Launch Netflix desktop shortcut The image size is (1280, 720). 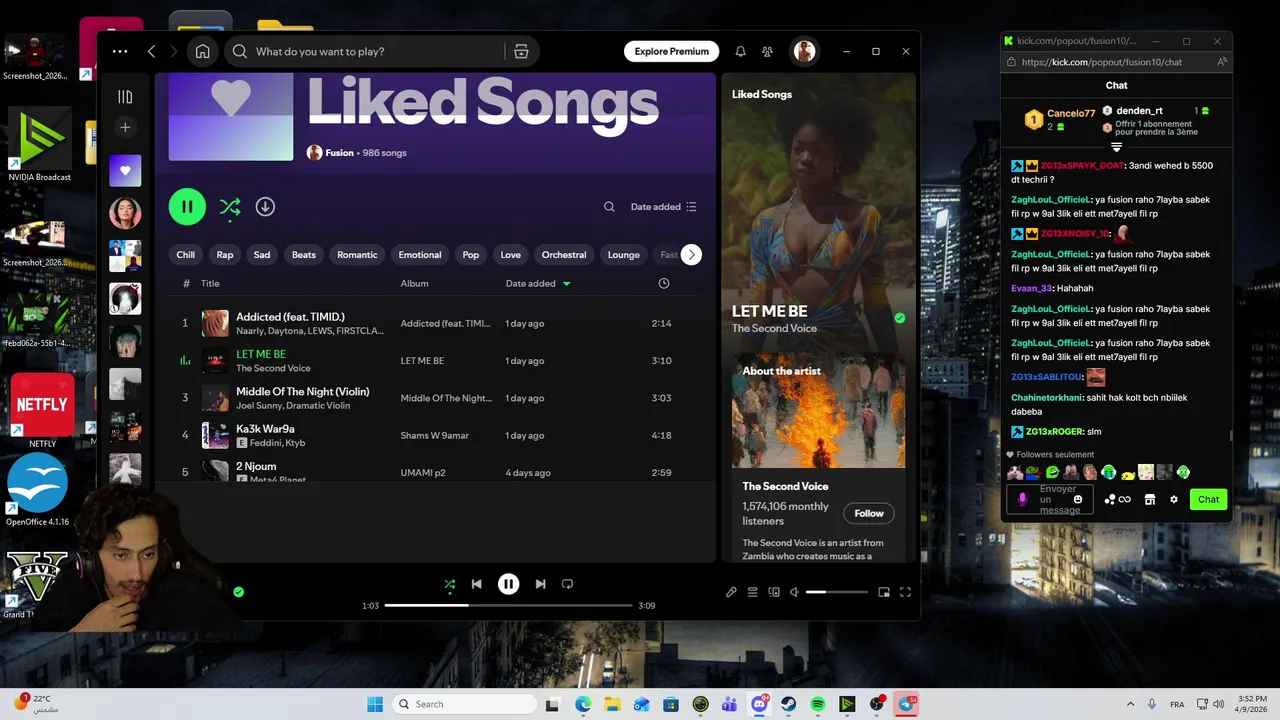pos(42,411)
